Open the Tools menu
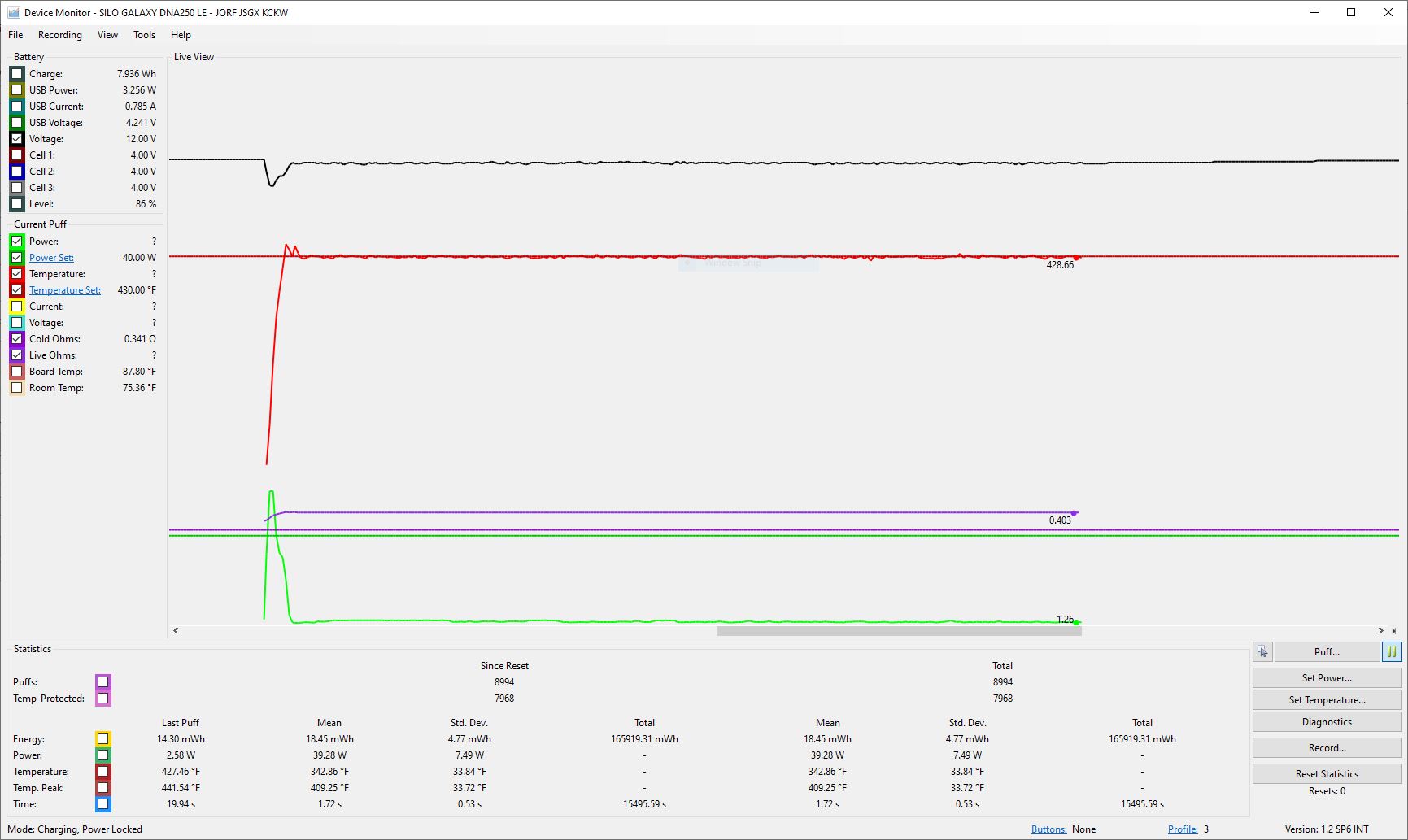 [144, 35]
